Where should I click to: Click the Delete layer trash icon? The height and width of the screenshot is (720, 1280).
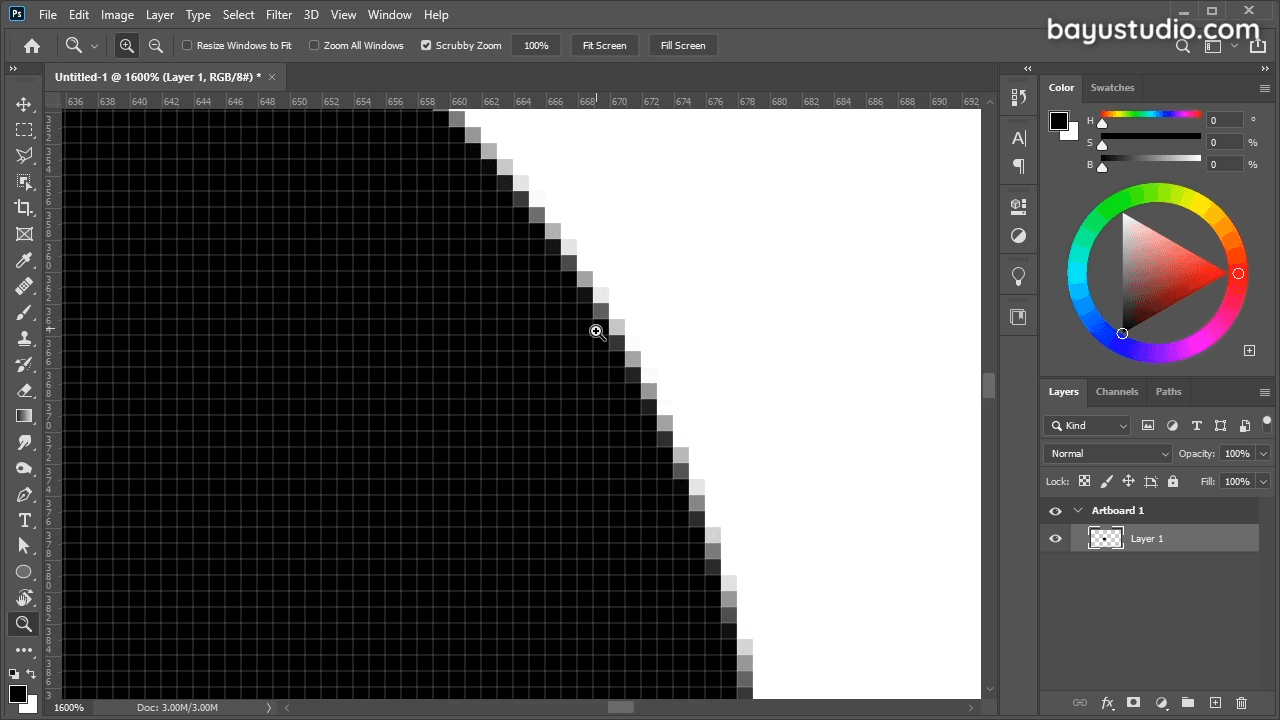pos(1242,703)
